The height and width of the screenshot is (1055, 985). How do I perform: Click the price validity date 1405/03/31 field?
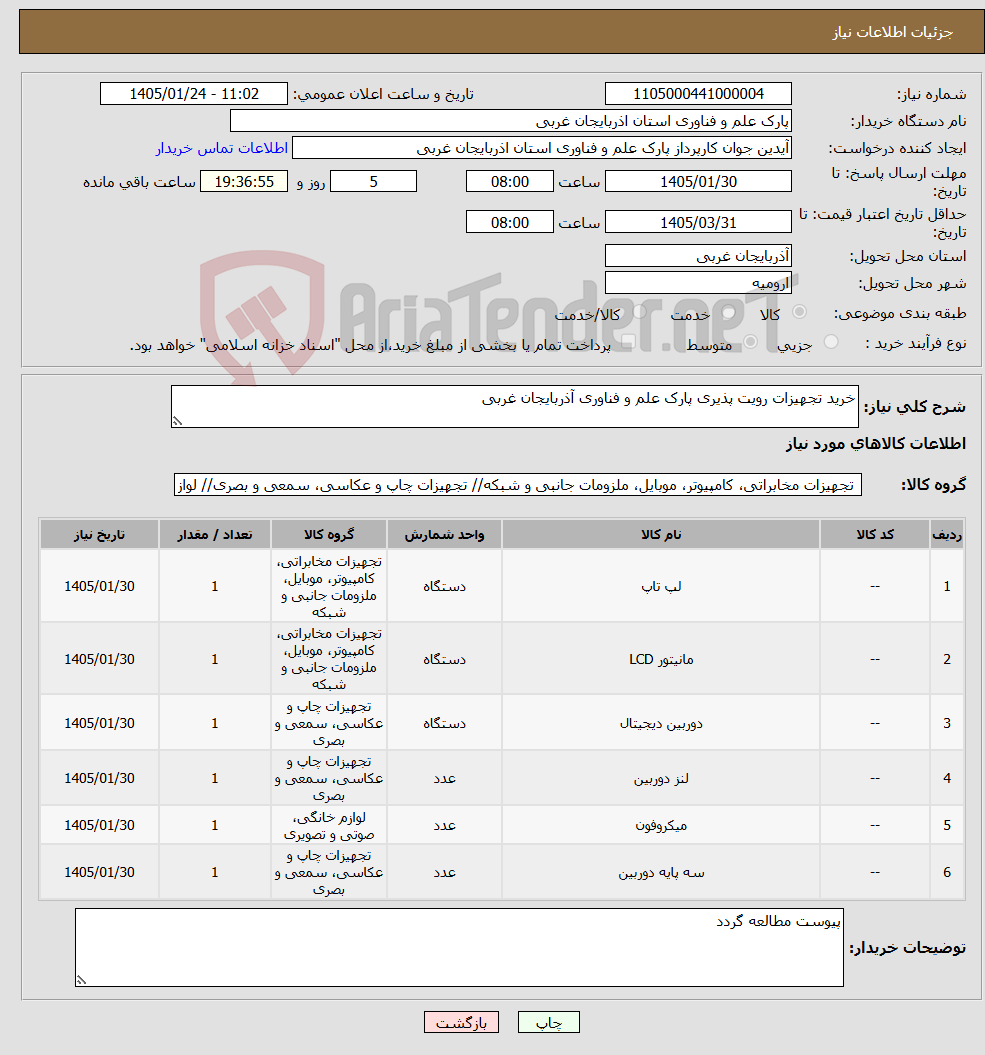pyautogui.click(x=698, y=222)
